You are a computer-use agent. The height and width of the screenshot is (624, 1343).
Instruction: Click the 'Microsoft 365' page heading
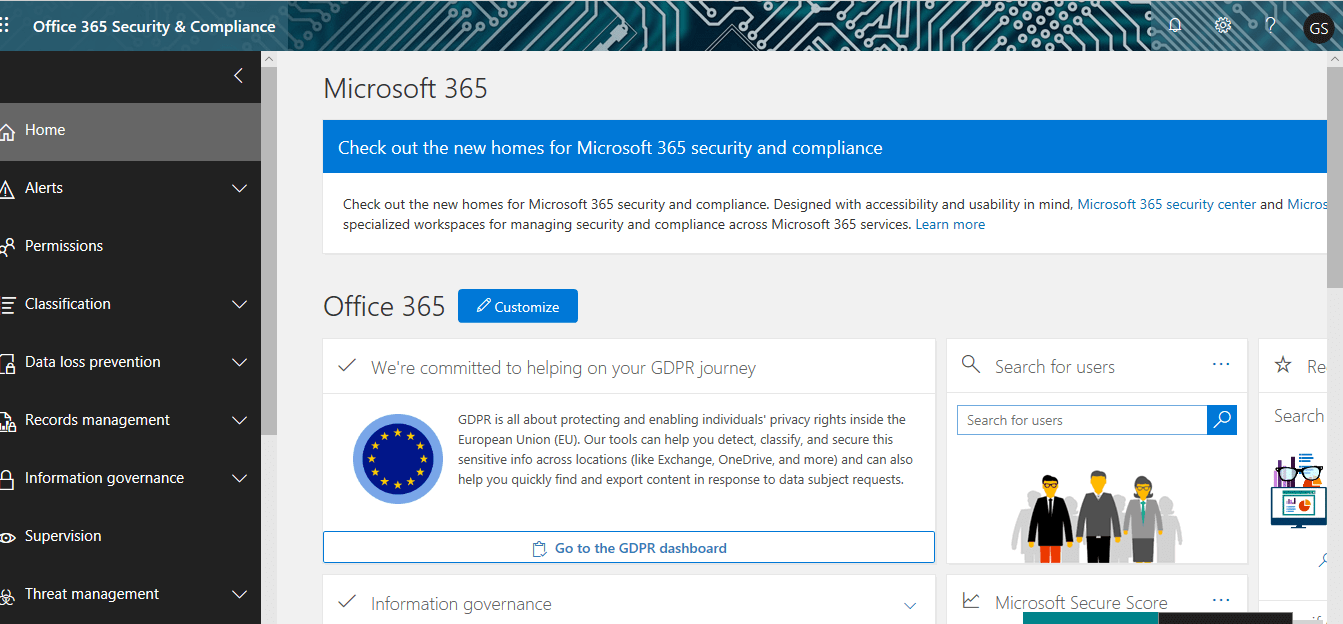click(x=406, y=88)
